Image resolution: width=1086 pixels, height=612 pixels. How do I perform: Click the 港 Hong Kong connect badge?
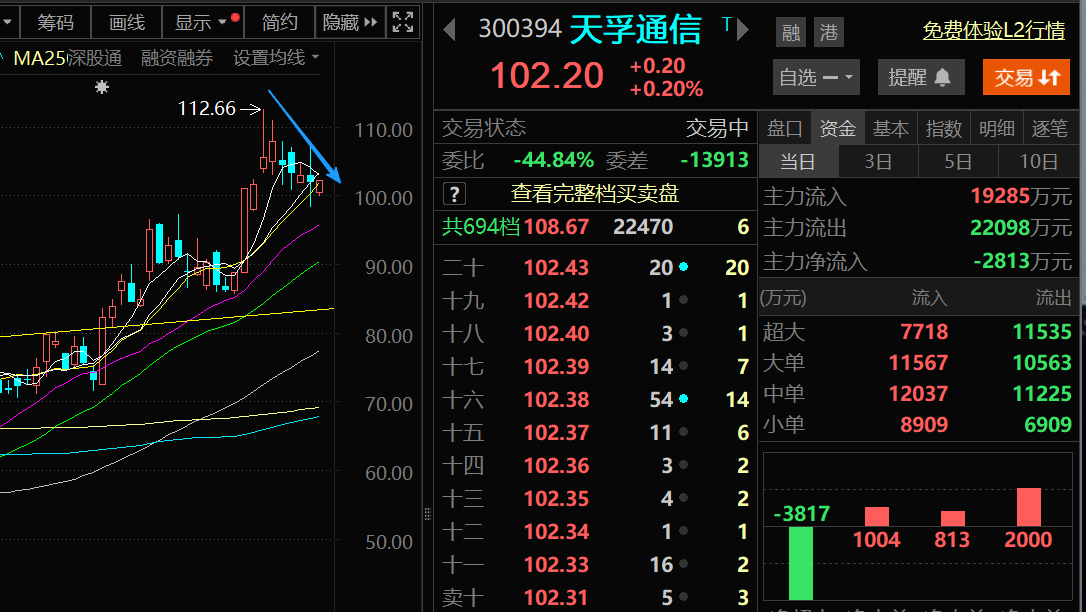(x=828, y=32)
